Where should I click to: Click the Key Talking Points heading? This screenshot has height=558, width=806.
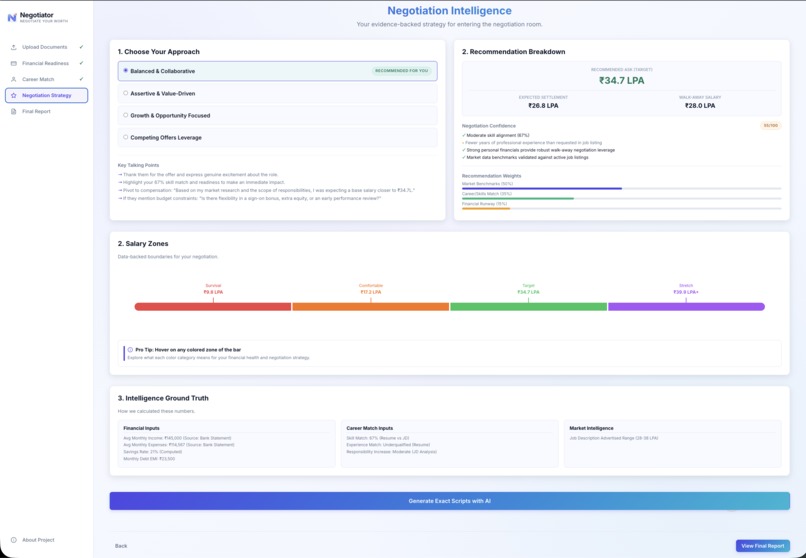(138, 165)
